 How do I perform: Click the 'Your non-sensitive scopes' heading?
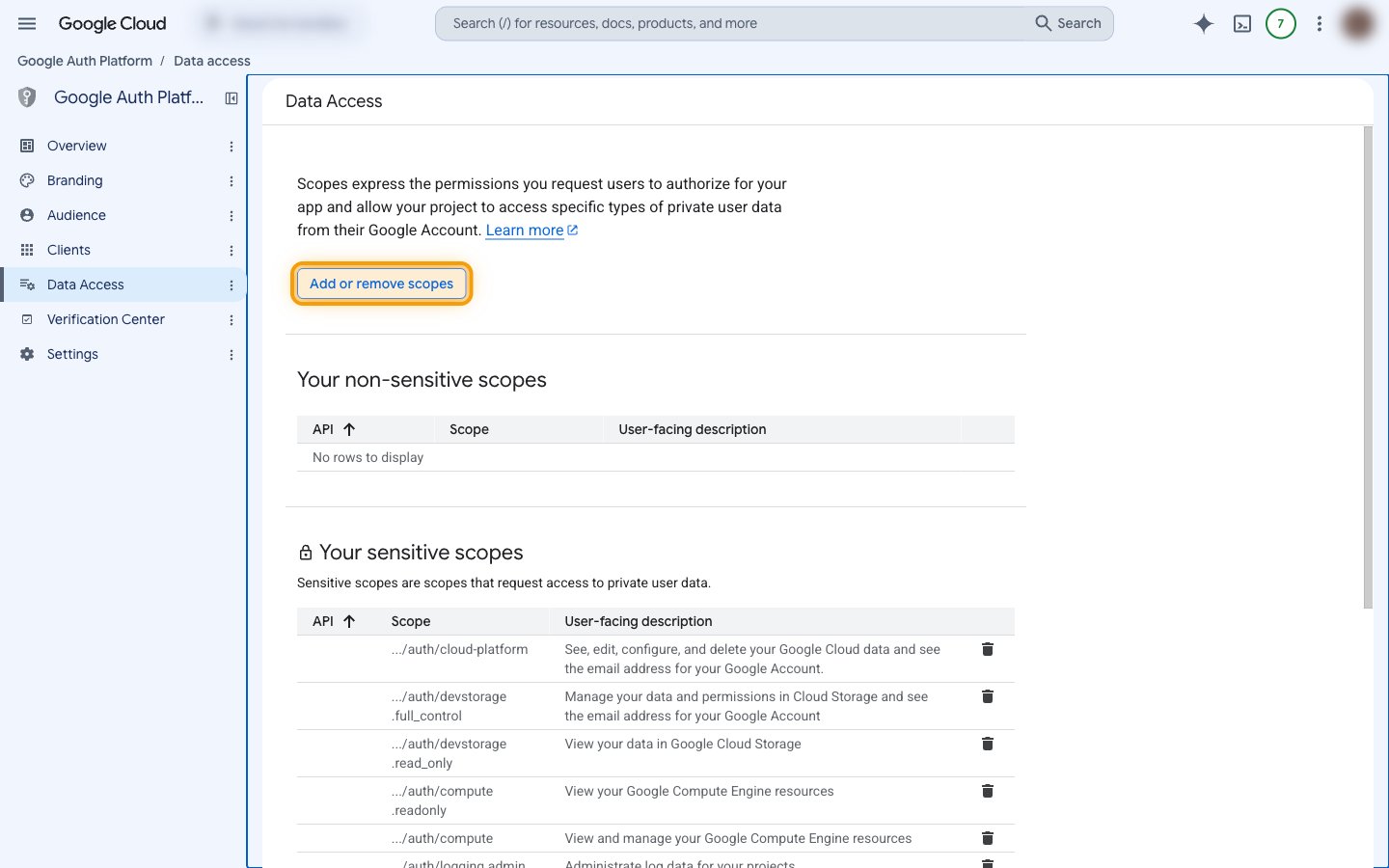422,380
